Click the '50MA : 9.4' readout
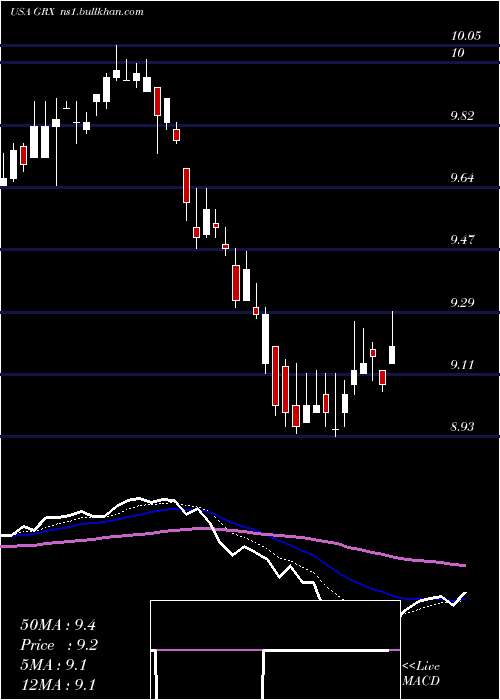The width and height of the screenshot is (500, 700). 58,625
